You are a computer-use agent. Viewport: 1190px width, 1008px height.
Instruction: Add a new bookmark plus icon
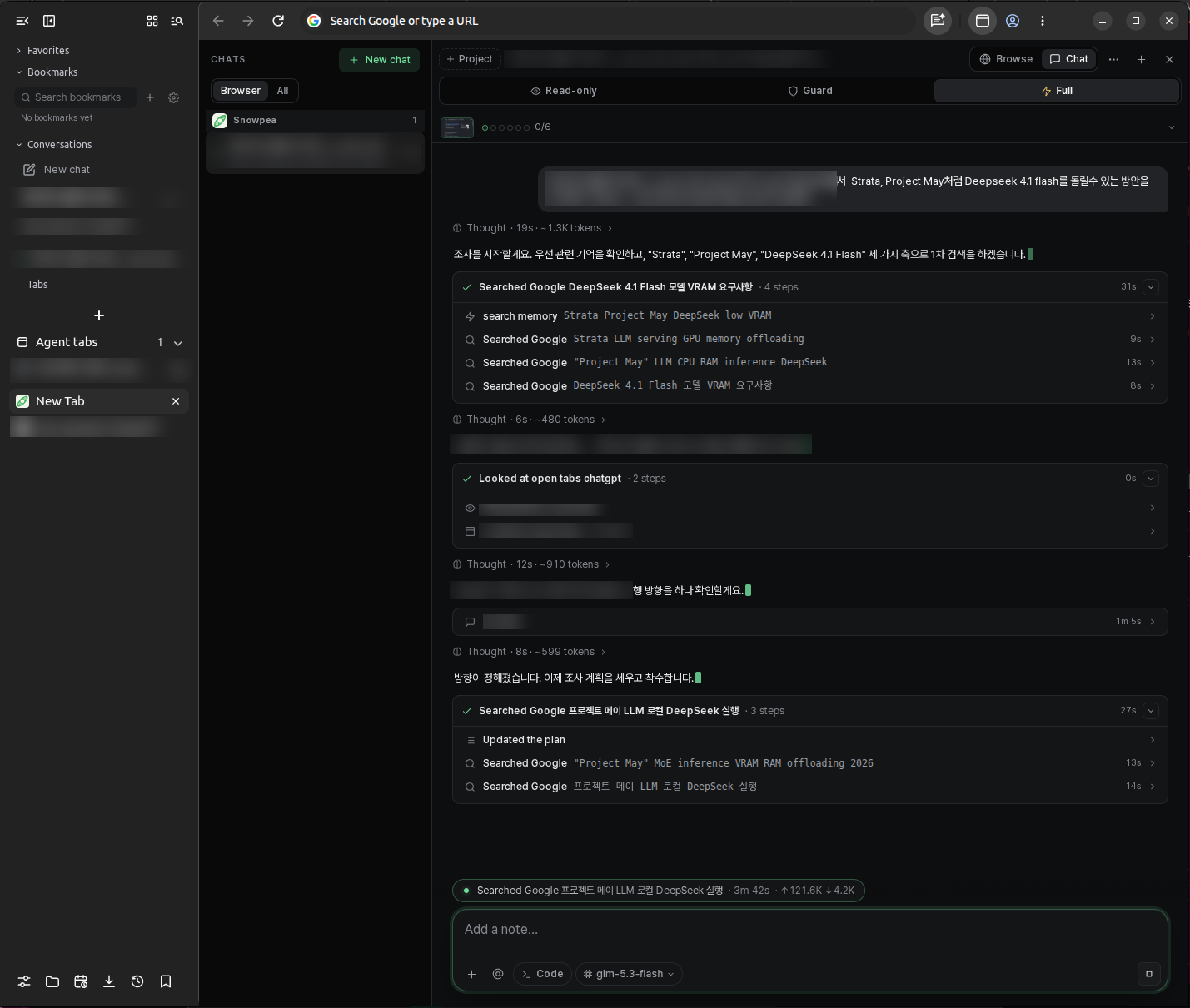click(150, 97)
